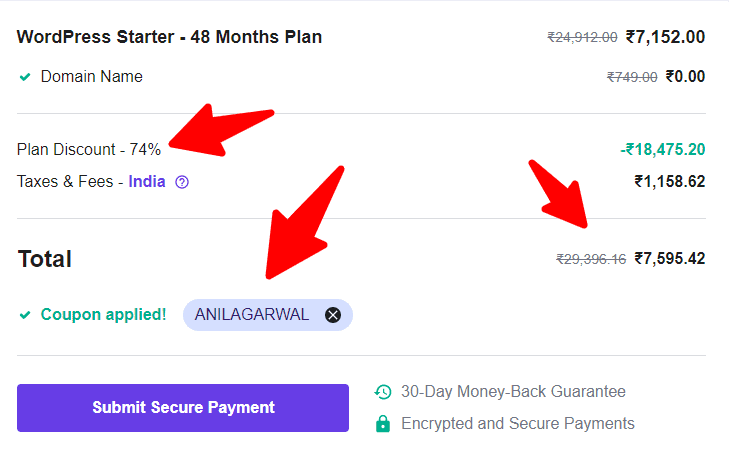Image resolution: width=729 pixels, height=461 pixels.
Task: Click the Coupon applied! label
Action: [103, 315]
